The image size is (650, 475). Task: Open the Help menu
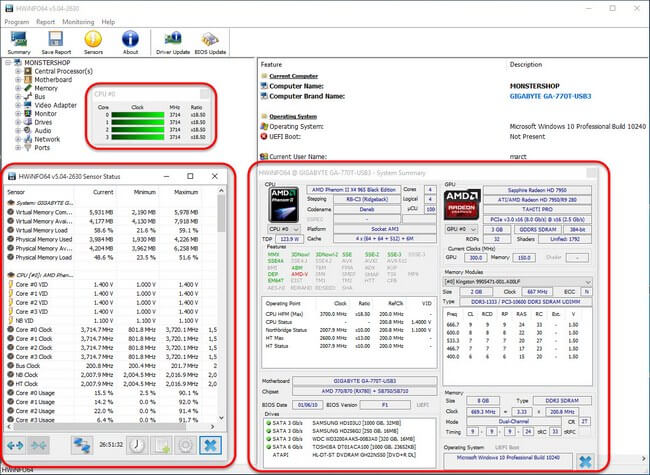pos(108,22)
